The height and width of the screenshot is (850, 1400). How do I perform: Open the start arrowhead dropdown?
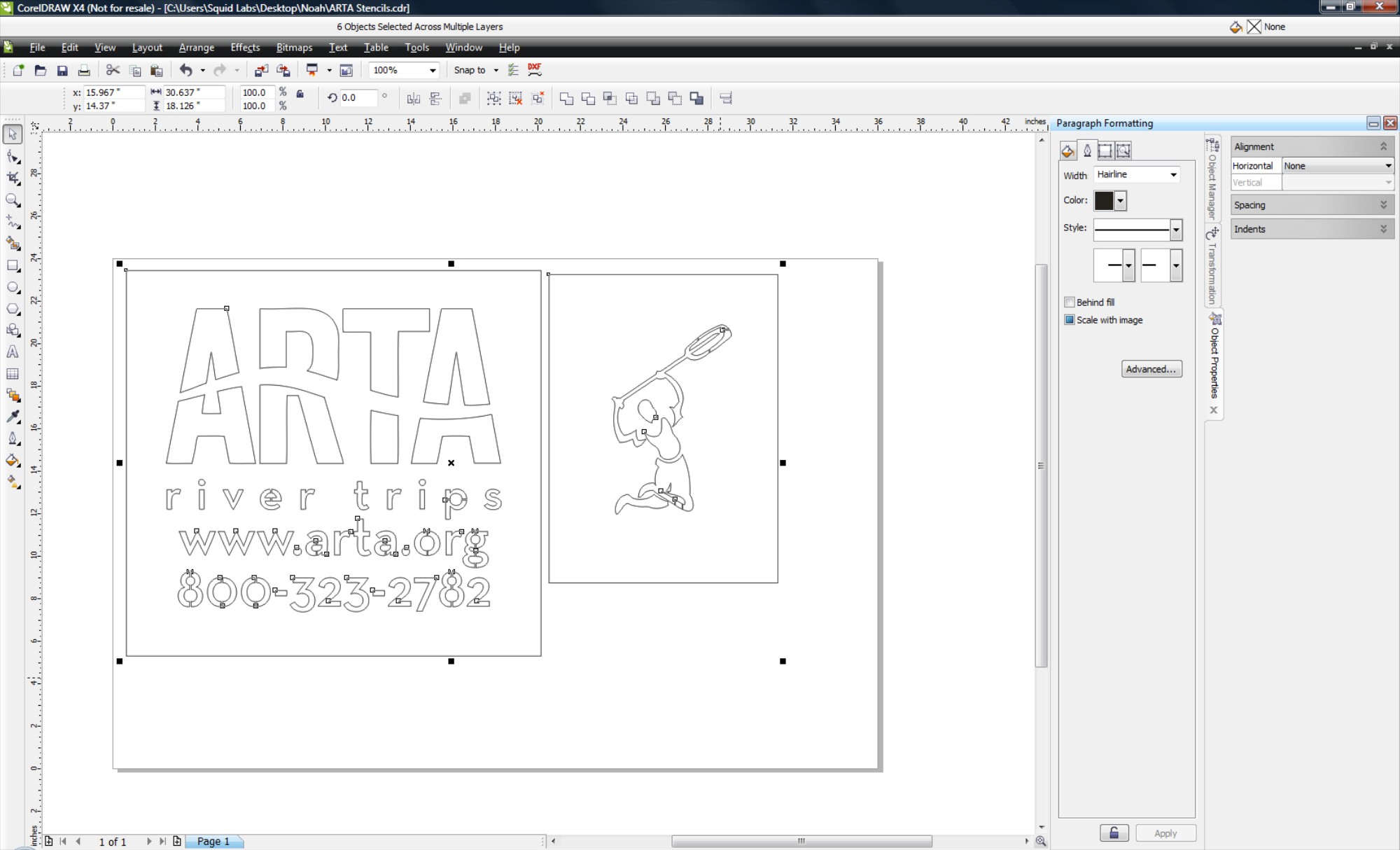[x=1128, y=265]
